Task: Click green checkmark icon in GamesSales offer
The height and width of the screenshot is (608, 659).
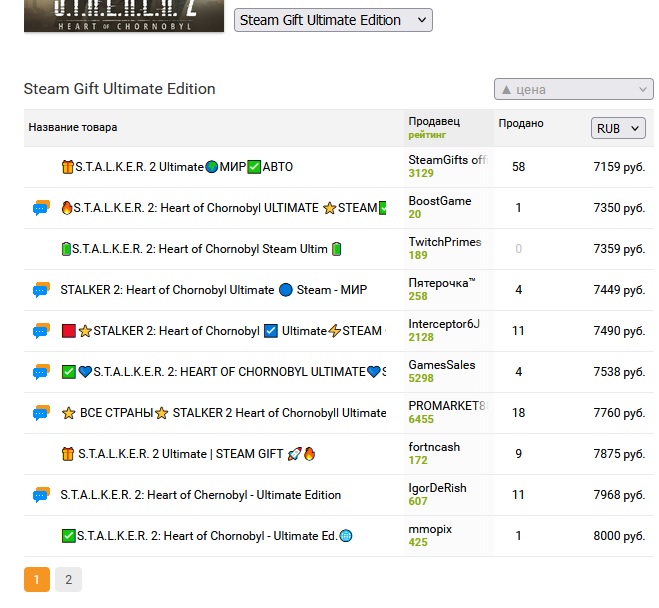Action: [x=69, y=372]
